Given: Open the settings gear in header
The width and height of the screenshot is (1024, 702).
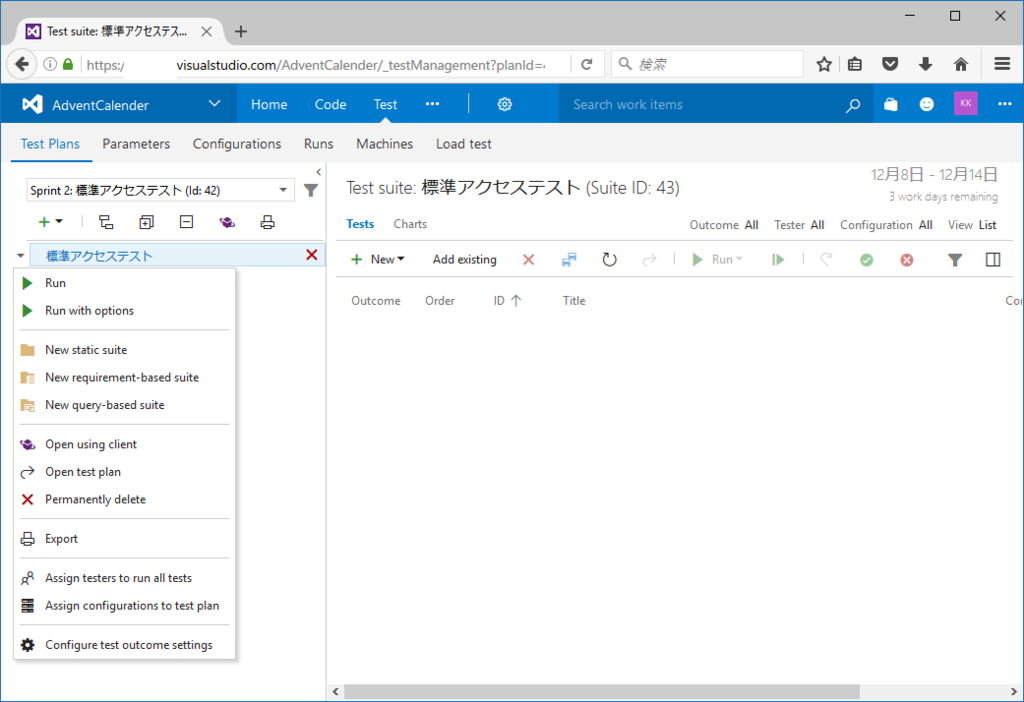Looking at the screenshot, I should click(x=504, y=104).
